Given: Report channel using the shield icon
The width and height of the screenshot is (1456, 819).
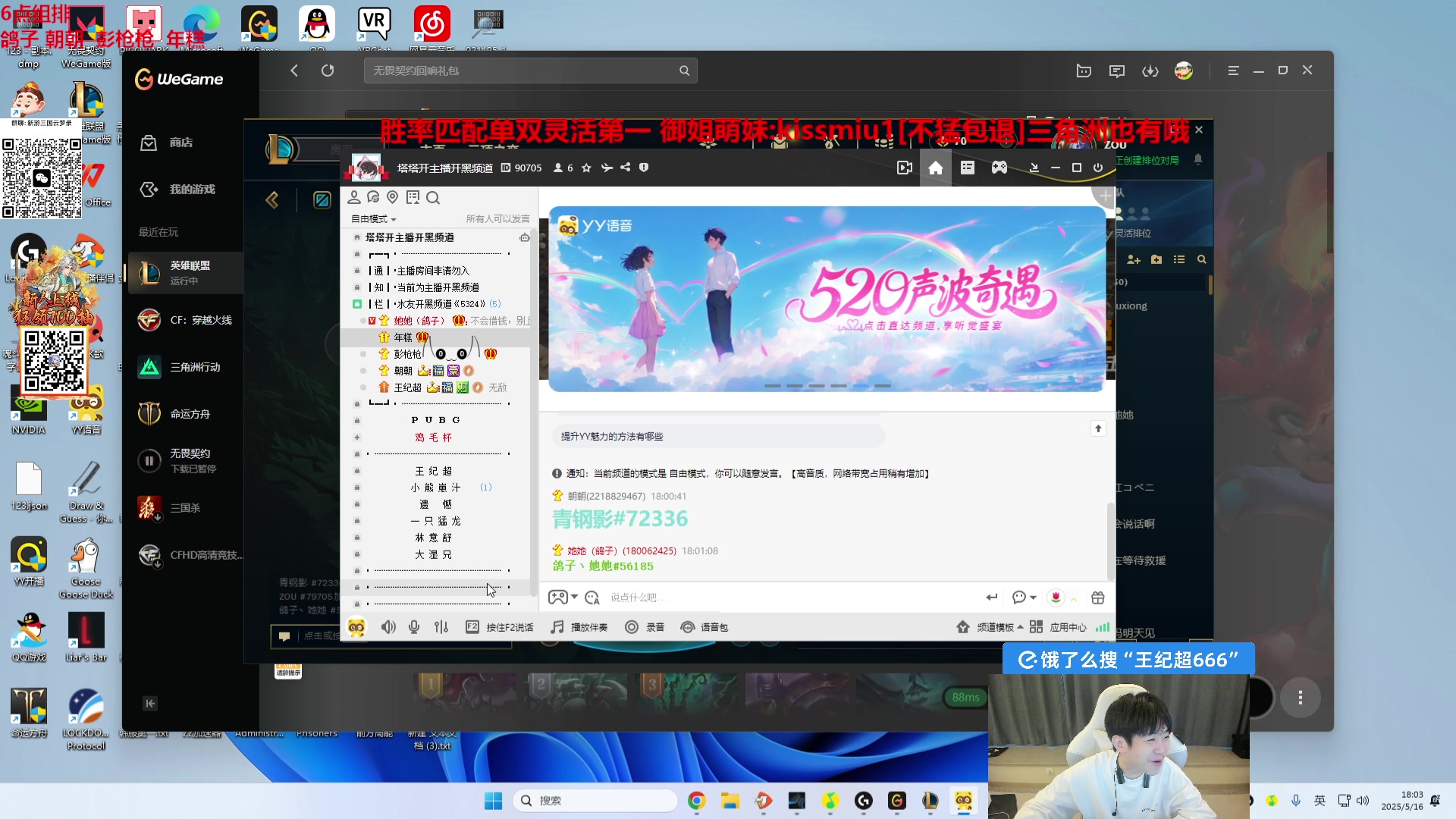Looking at the screenshot, I should pos(644,168).
